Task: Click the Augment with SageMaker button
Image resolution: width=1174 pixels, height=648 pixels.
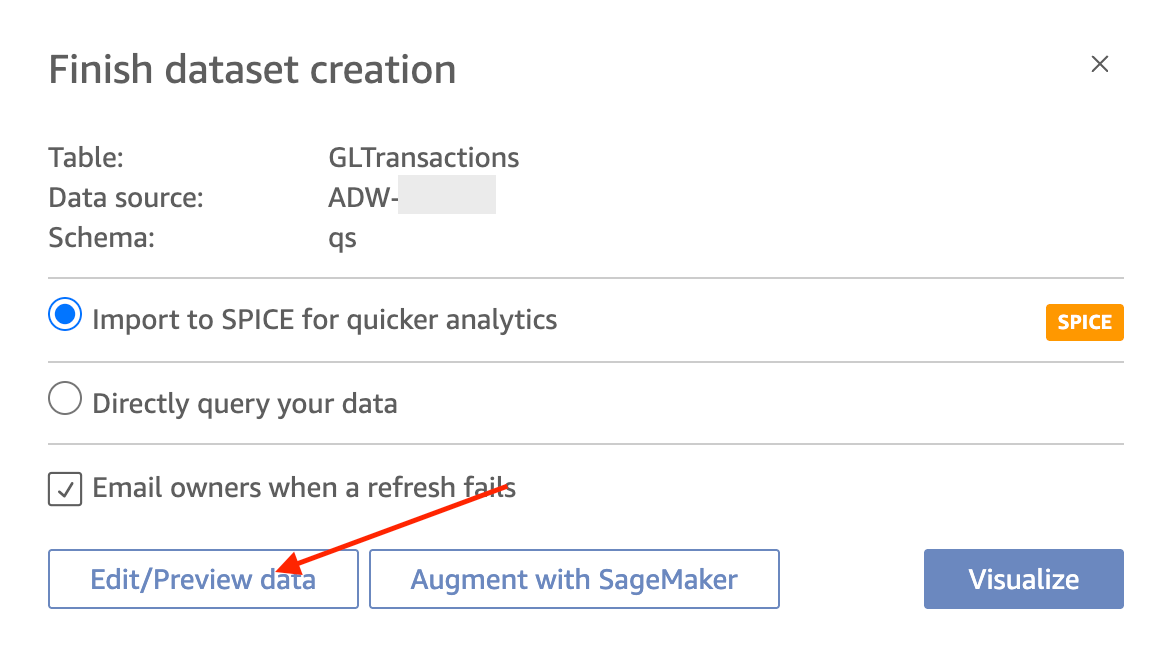Action: click(574, 579)
